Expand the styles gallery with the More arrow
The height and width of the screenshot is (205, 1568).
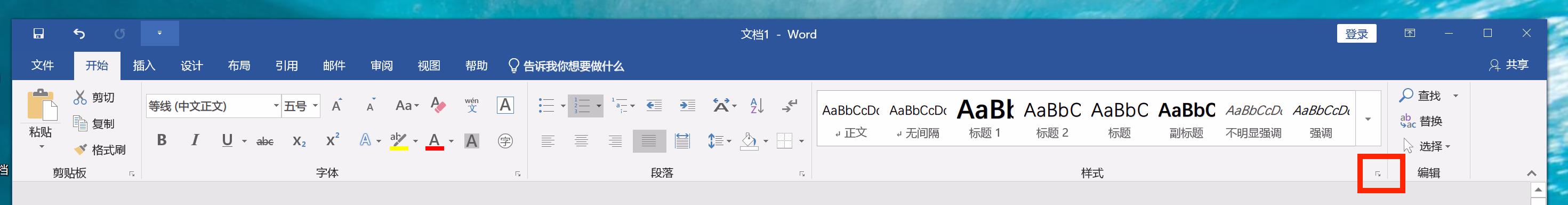point(1368,119)
